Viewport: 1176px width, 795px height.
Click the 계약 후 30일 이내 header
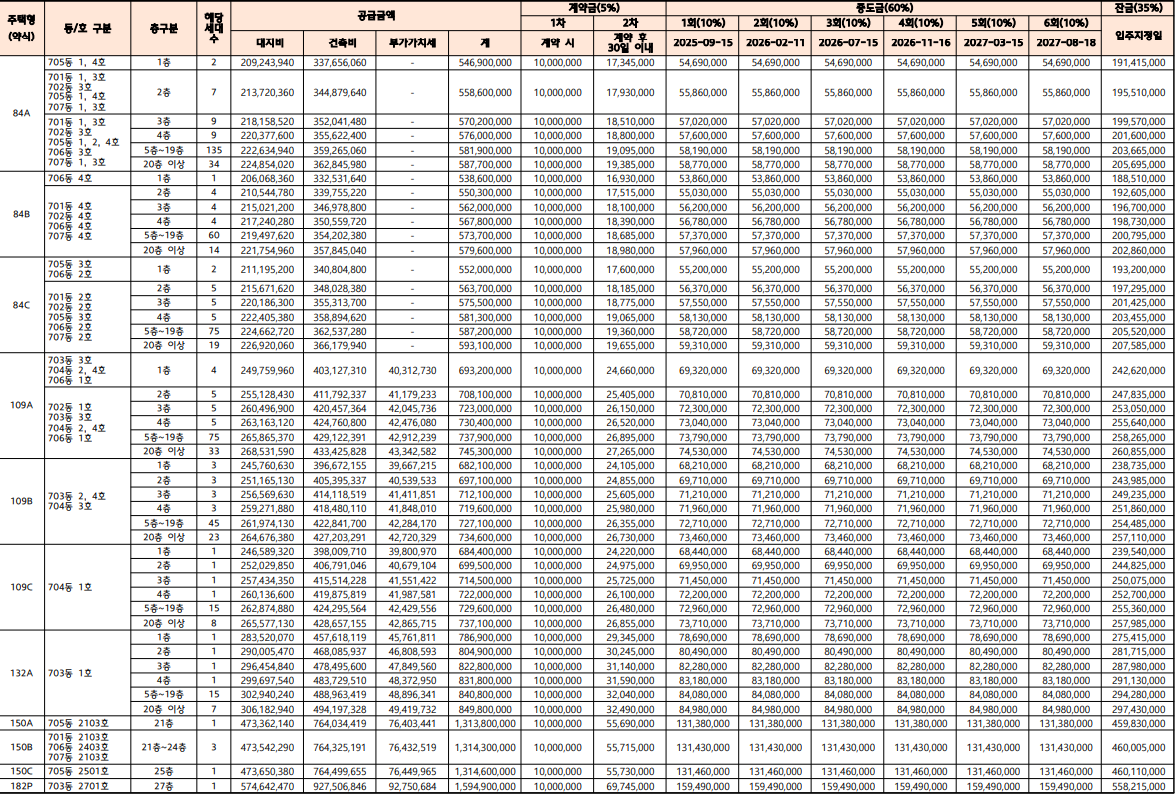[x=630, y=43]
